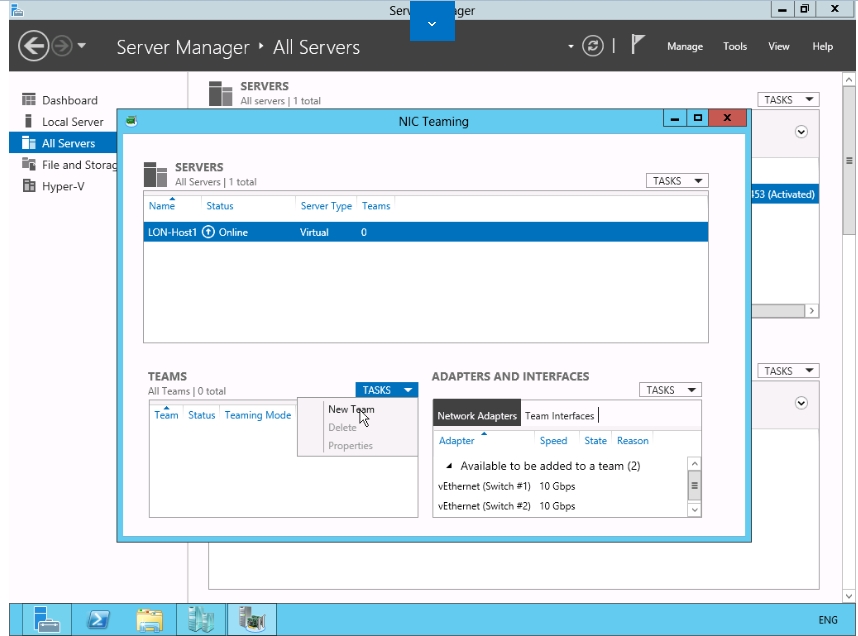Viewport: 858px width, 636px height.
Task: Select the LON-Host1 server row
Action: [x=426, y=232]
